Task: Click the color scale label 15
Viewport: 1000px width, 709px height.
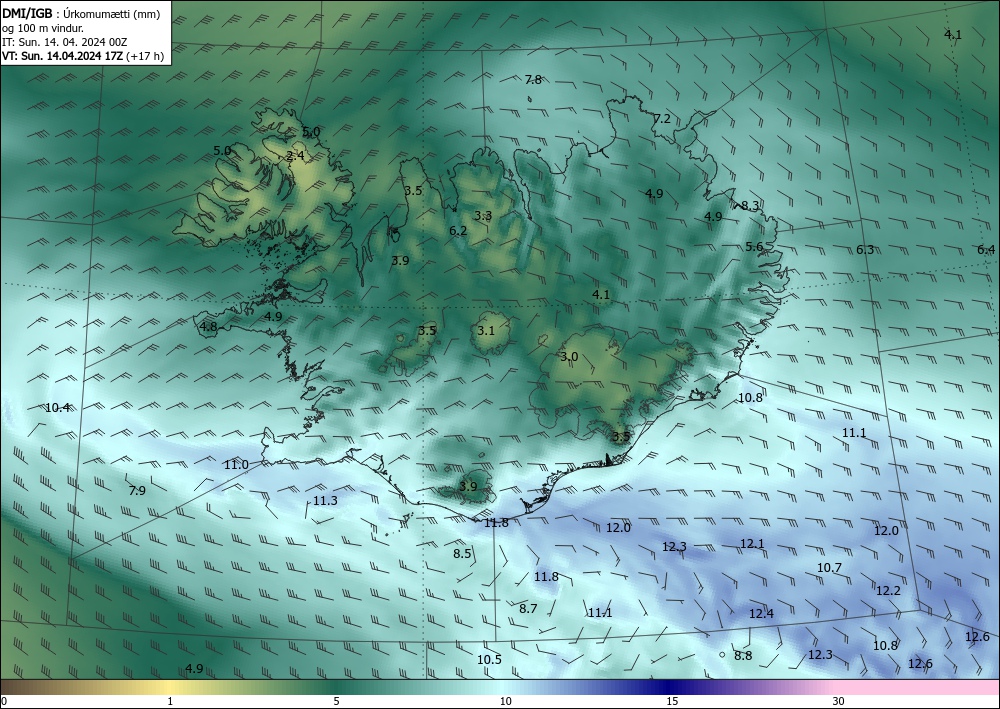Action: [672, 701]
